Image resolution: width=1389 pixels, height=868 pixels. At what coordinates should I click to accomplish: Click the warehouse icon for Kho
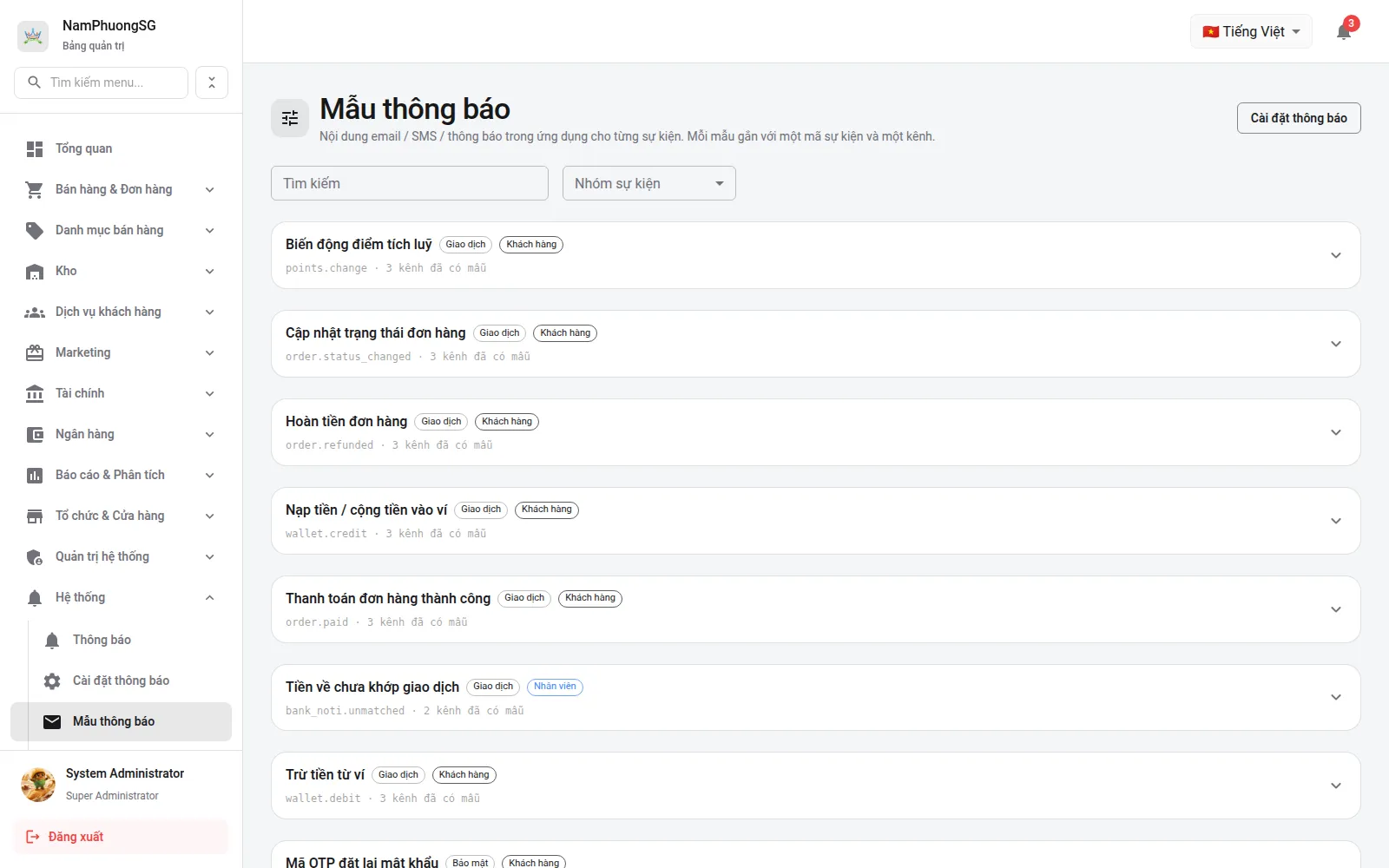tap(35, 272)
